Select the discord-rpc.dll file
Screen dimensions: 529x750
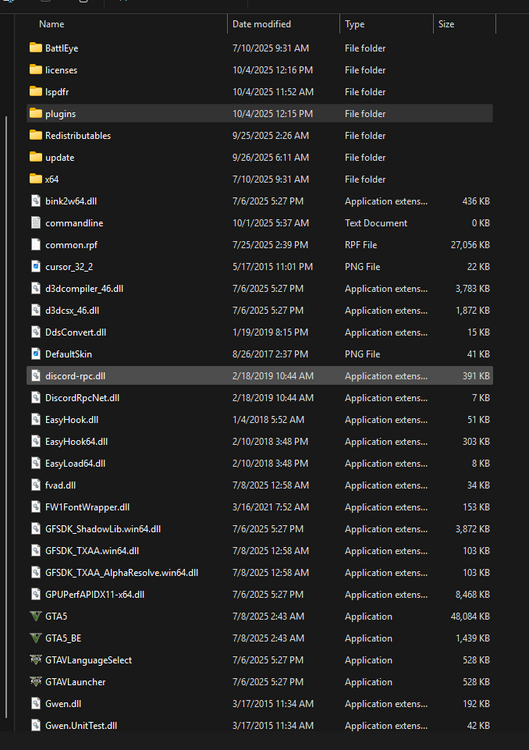point(260,376)
